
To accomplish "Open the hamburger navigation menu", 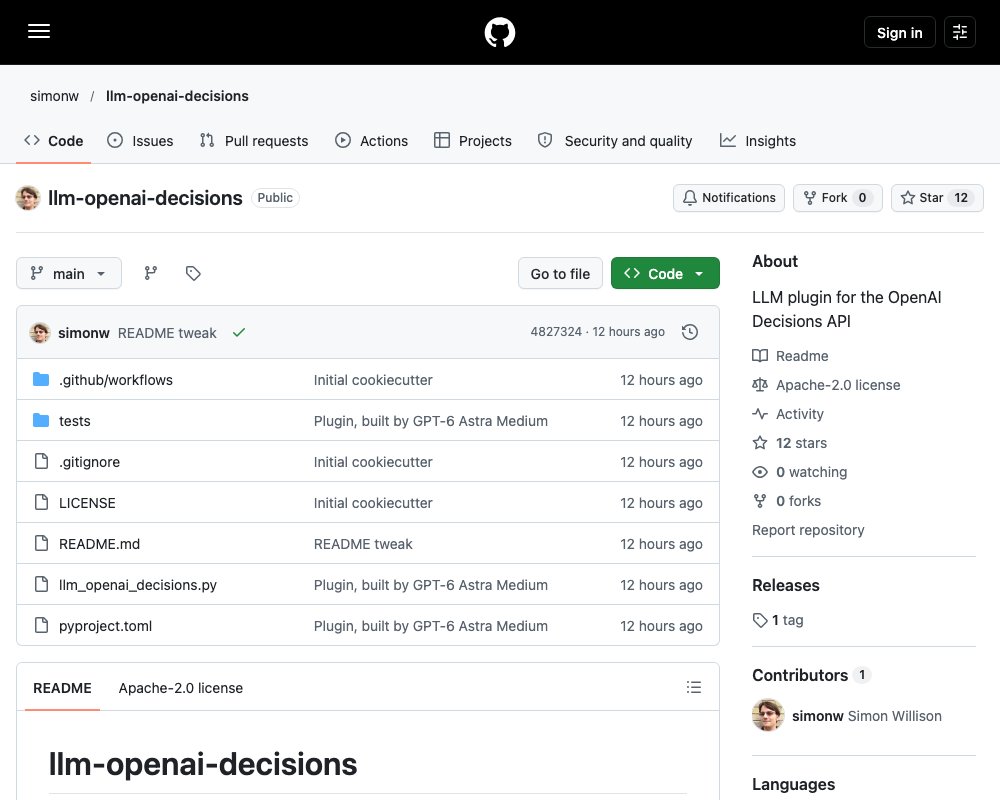I will [x=39, y=31].
